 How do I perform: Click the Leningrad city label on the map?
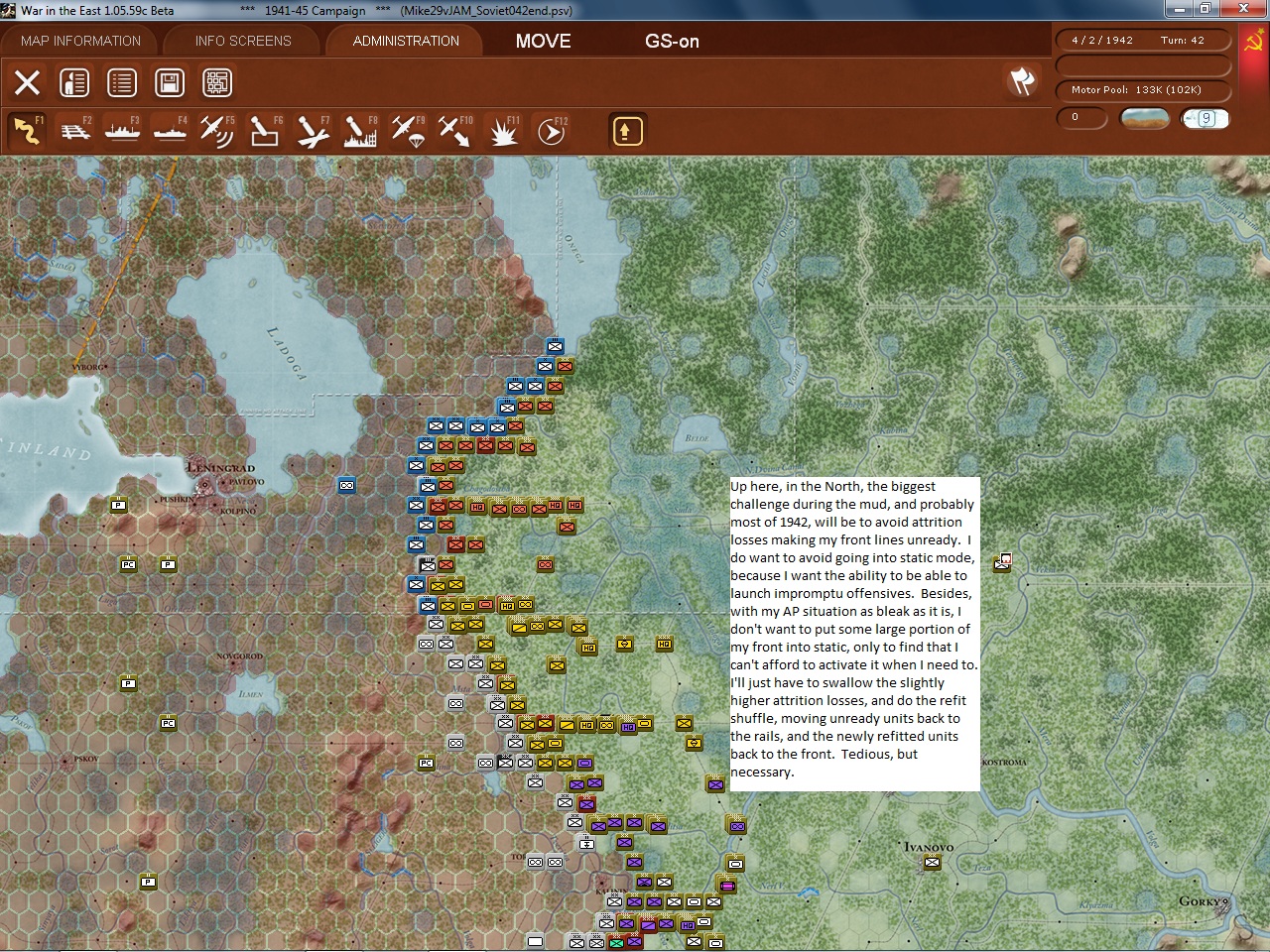pos(221,467)
